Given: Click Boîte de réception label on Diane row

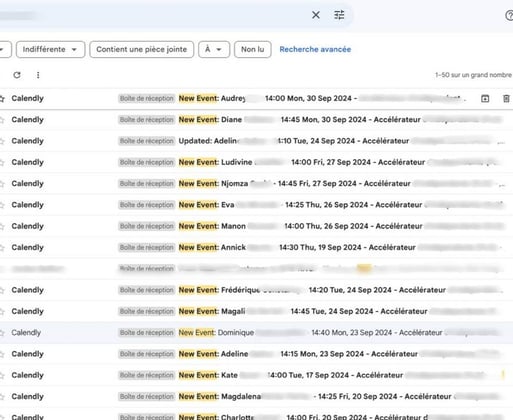Looking at the screenshot, I should click(147, 120).
